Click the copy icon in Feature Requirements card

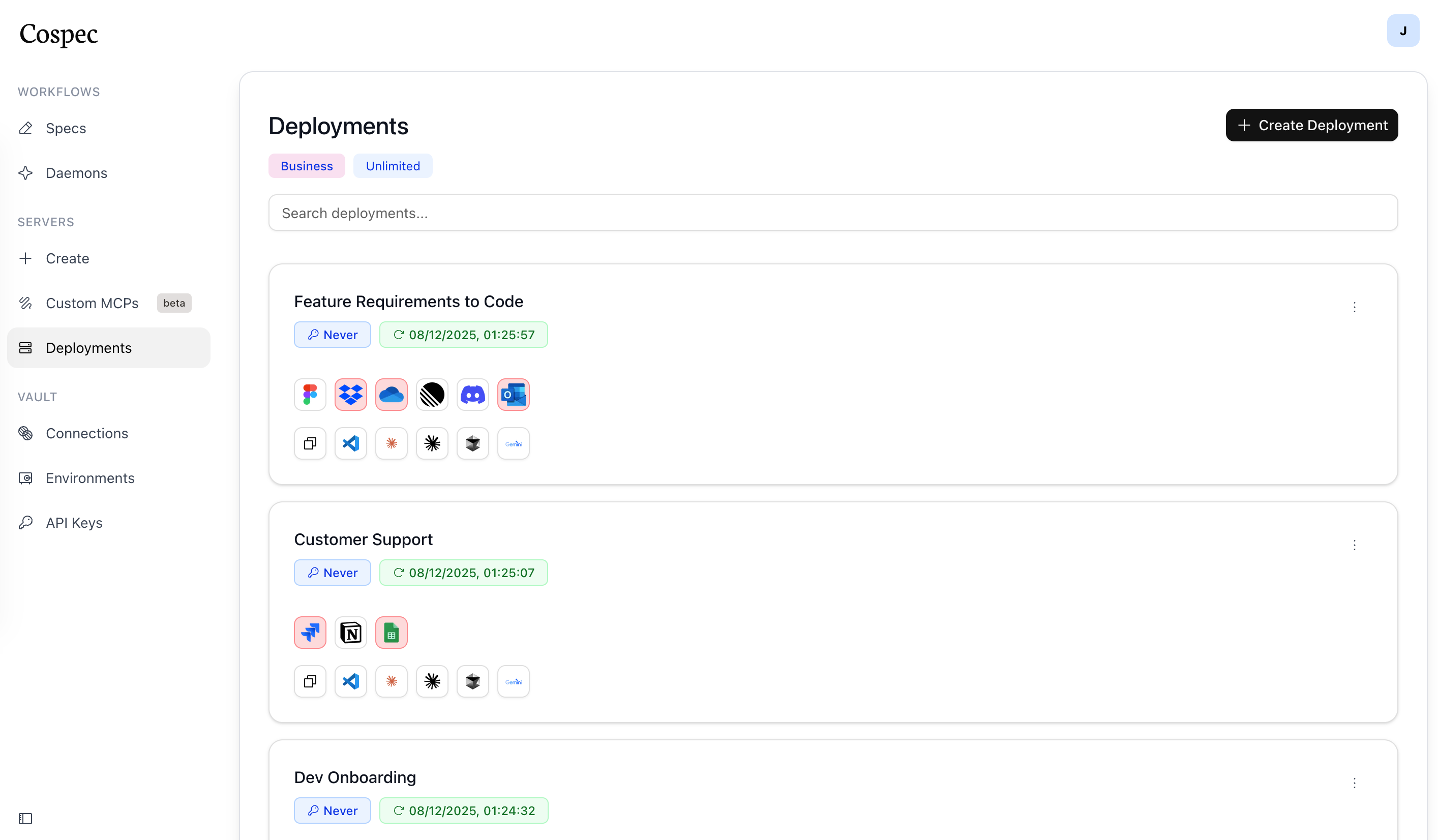click(310, 443)
